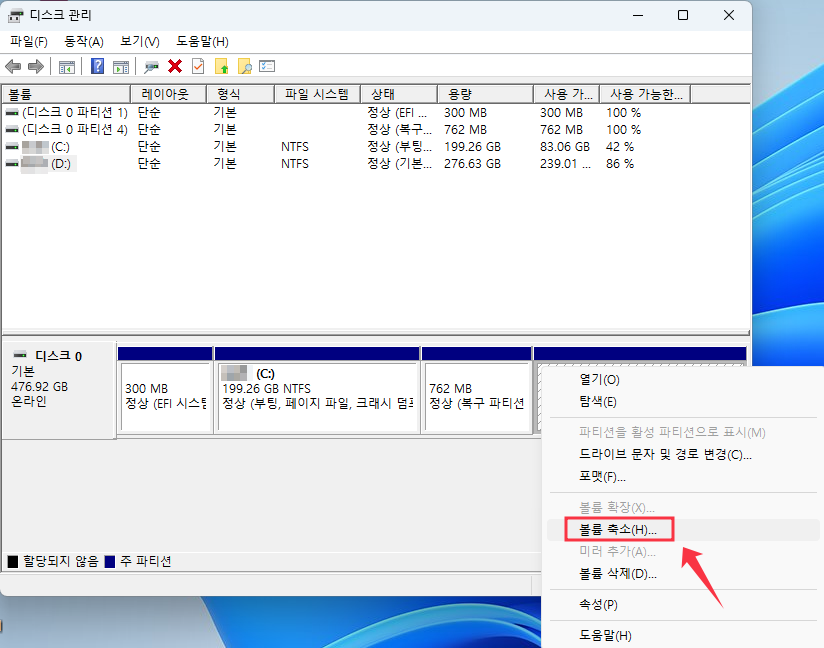This screenshot has width=824, height=648.
Task: Open the 파일(F) menu
Action: click(28, 41)
